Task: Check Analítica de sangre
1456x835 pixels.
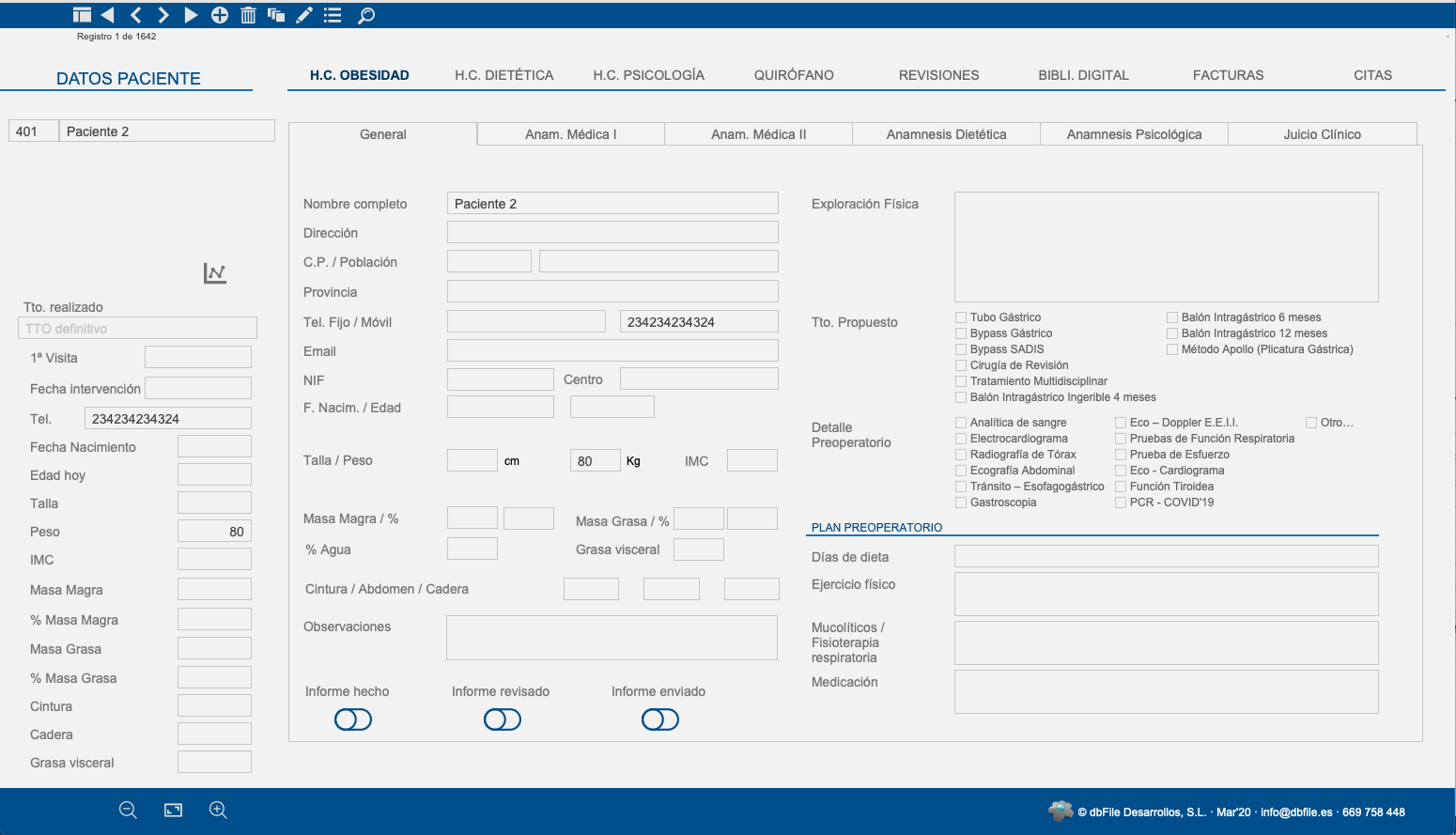Action: (961, 423)
